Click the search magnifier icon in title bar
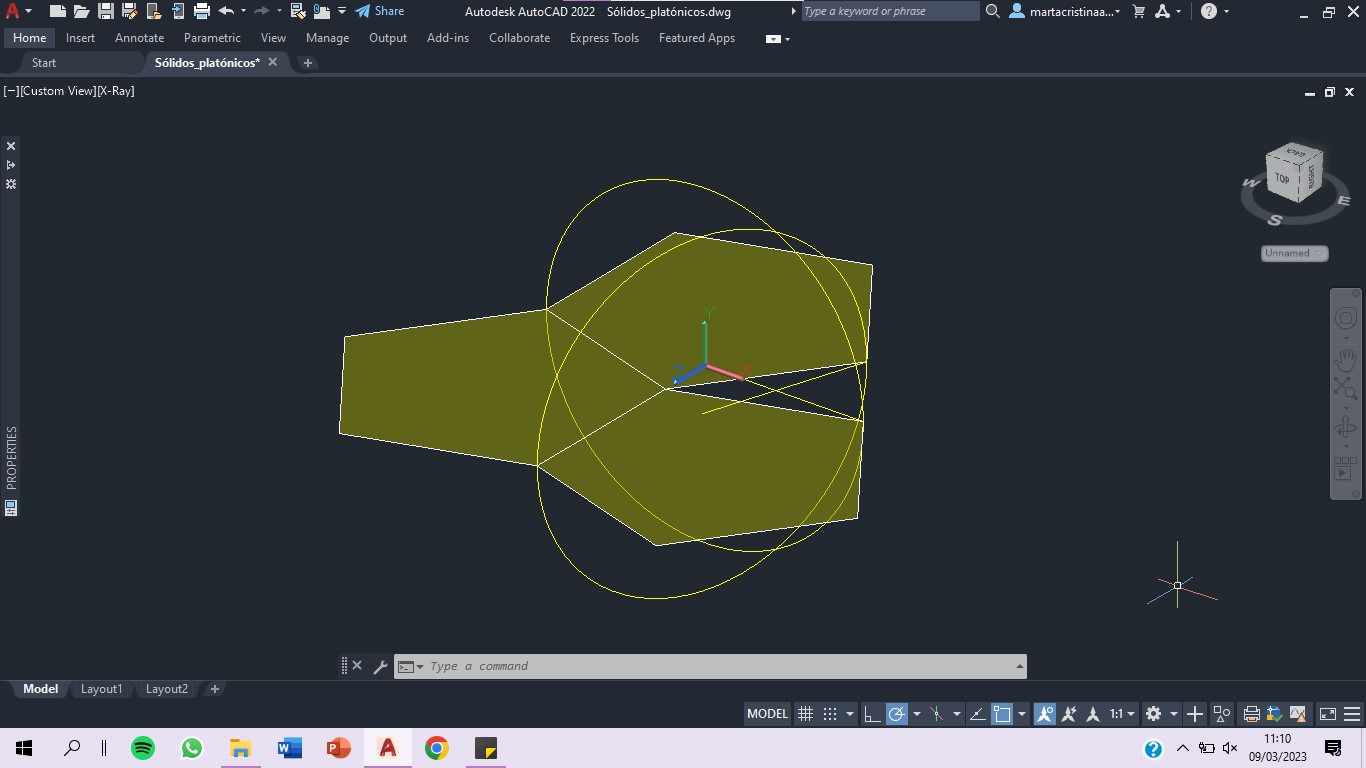The image size is (1366, 768). point(992,11)
